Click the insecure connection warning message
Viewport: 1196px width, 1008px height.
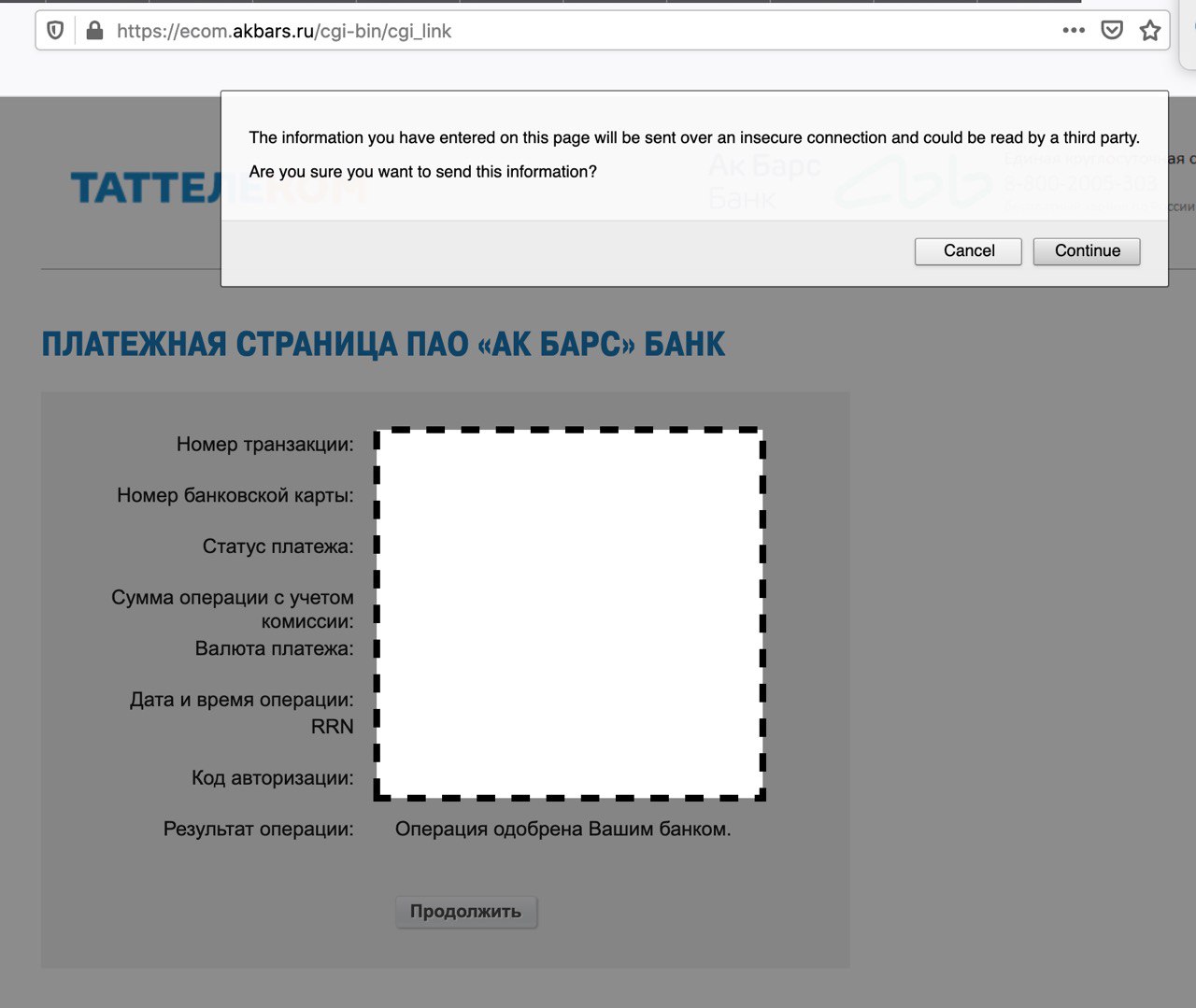pos(694,137)
